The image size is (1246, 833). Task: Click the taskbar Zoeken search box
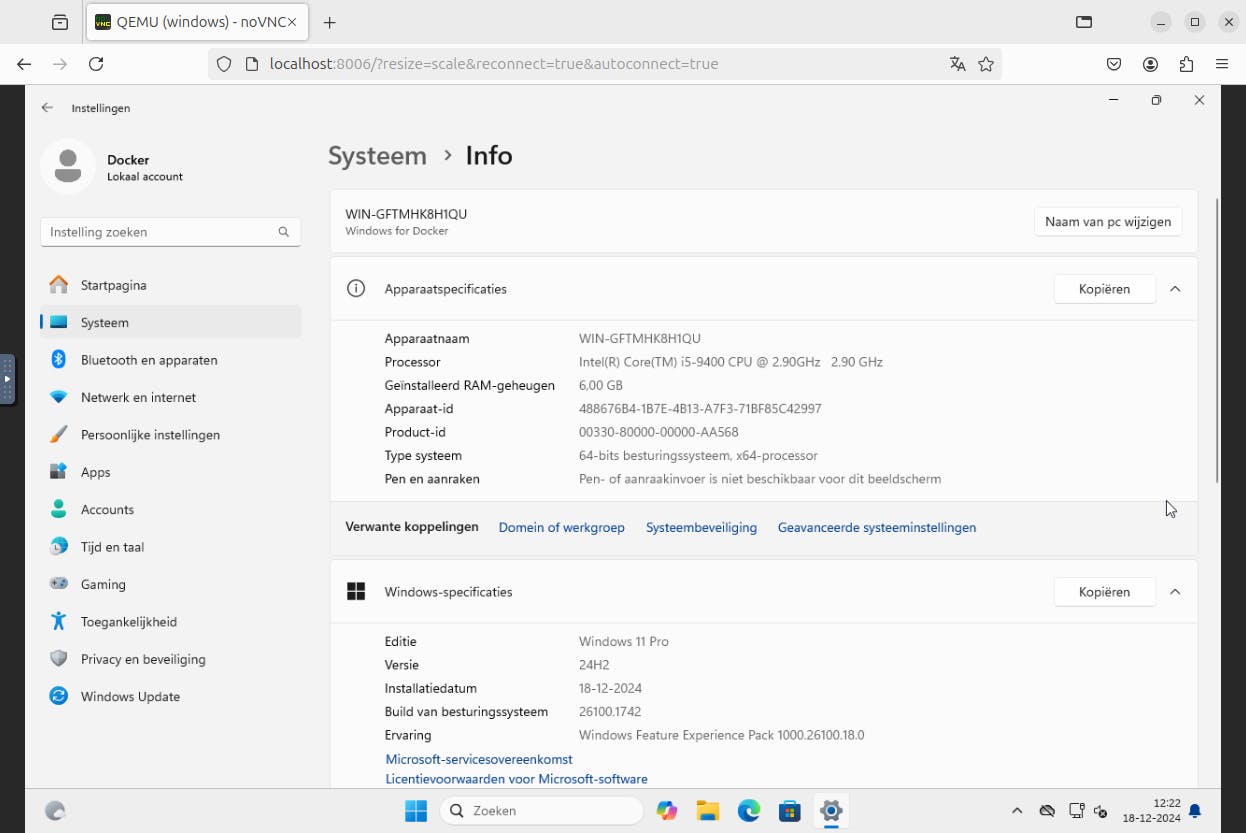(541, 811)
